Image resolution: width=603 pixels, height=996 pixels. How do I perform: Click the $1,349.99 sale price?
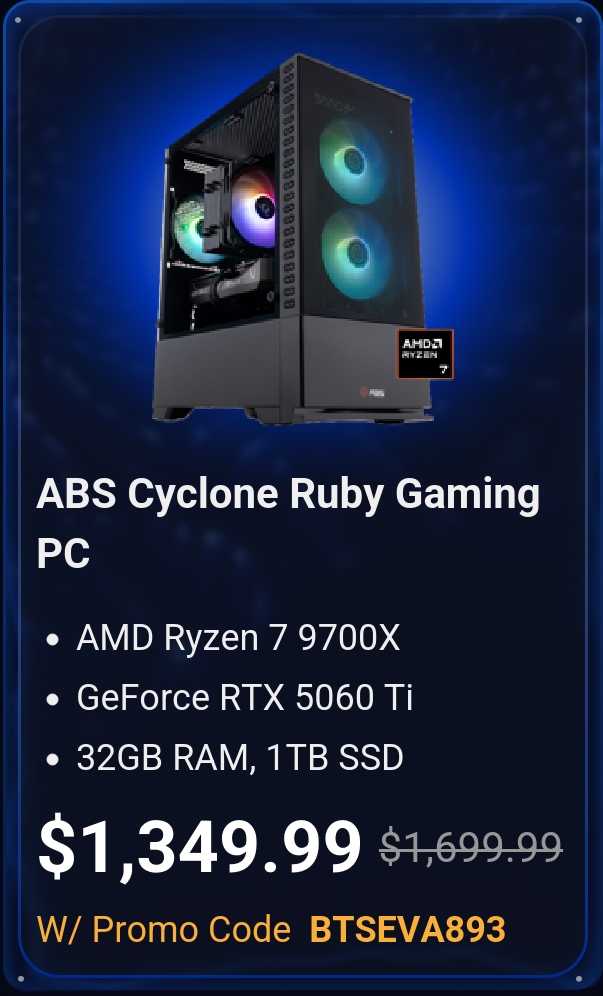(x=200, y=847)
